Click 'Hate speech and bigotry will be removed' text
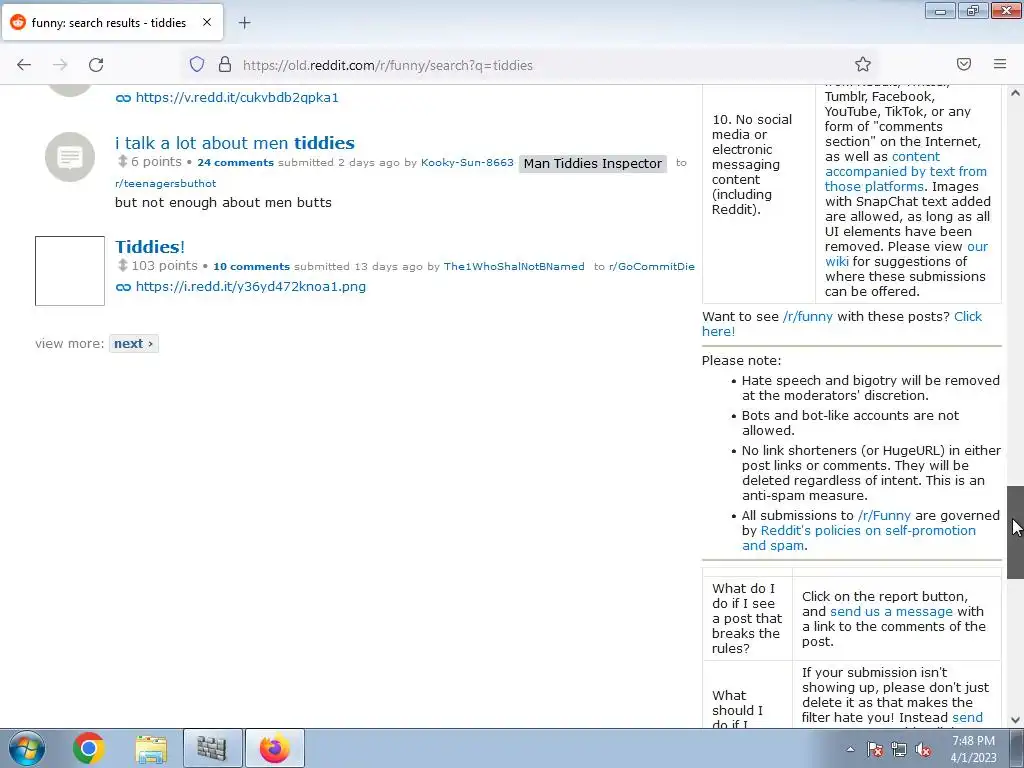 pyautogui.click(x=871, y=388)
